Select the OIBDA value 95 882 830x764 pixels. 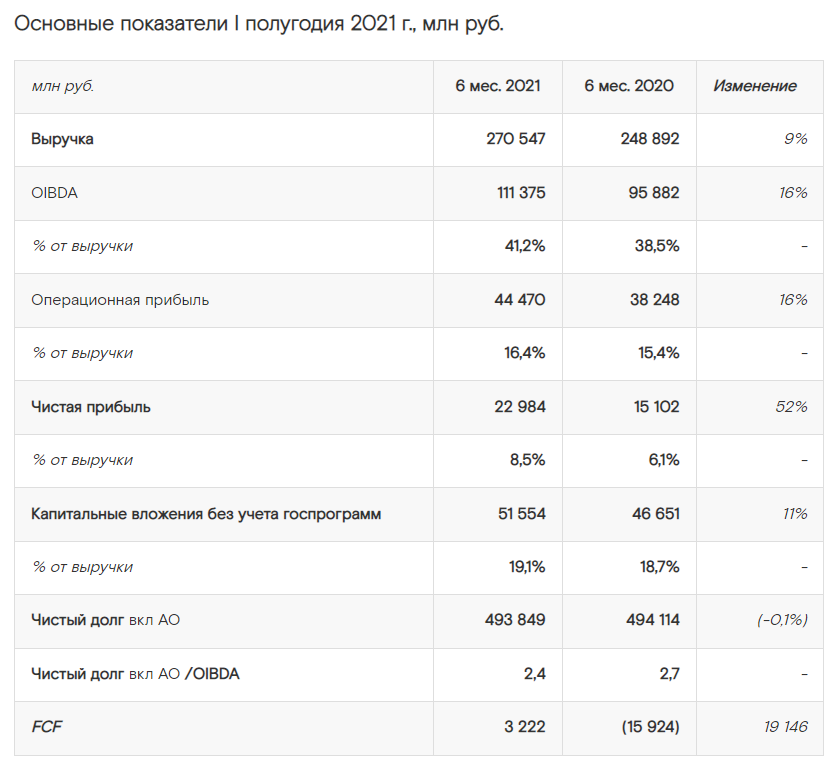[650, 193]
